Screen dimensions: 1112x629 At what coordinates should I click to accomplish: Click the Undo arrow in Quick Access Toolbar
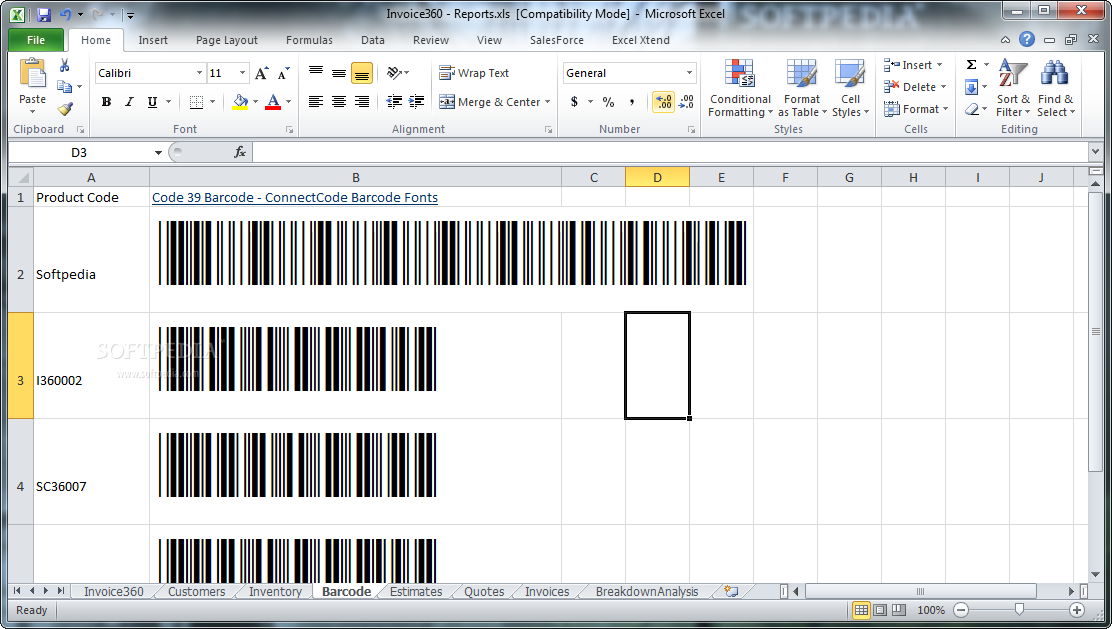point(65,14)
